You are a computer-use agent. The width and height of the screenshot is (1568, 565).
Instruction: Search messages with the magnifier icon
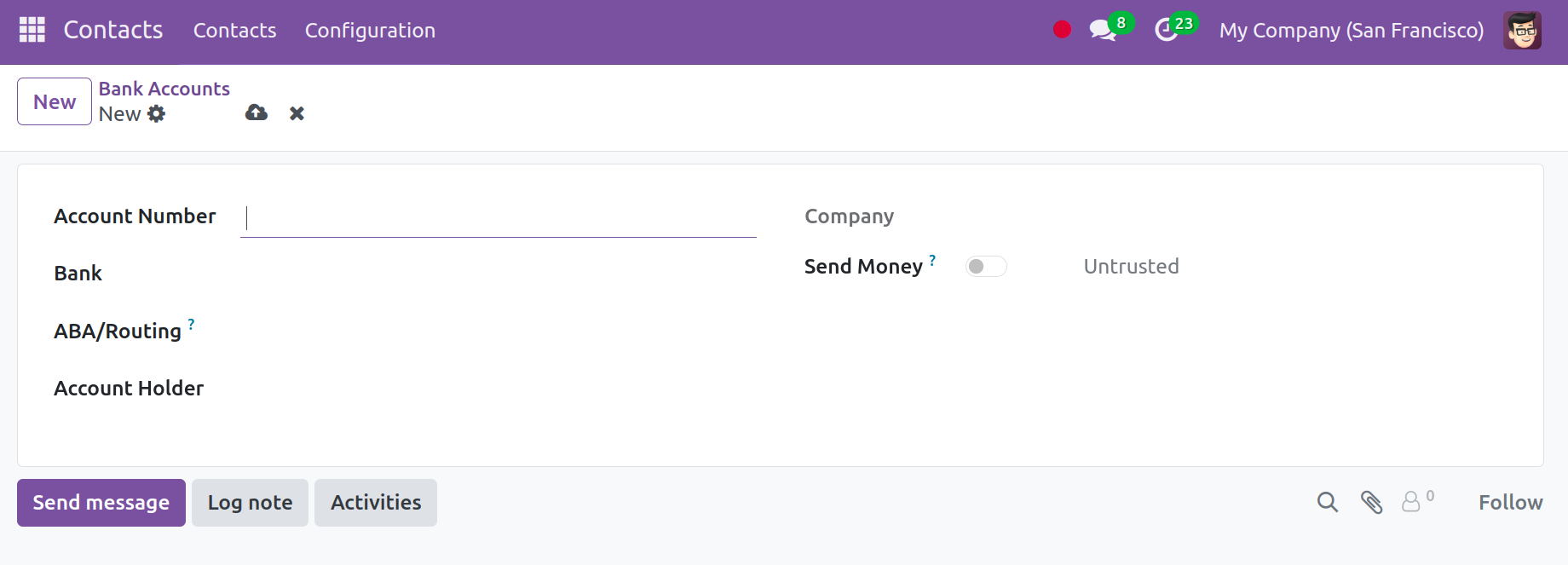1327,502
